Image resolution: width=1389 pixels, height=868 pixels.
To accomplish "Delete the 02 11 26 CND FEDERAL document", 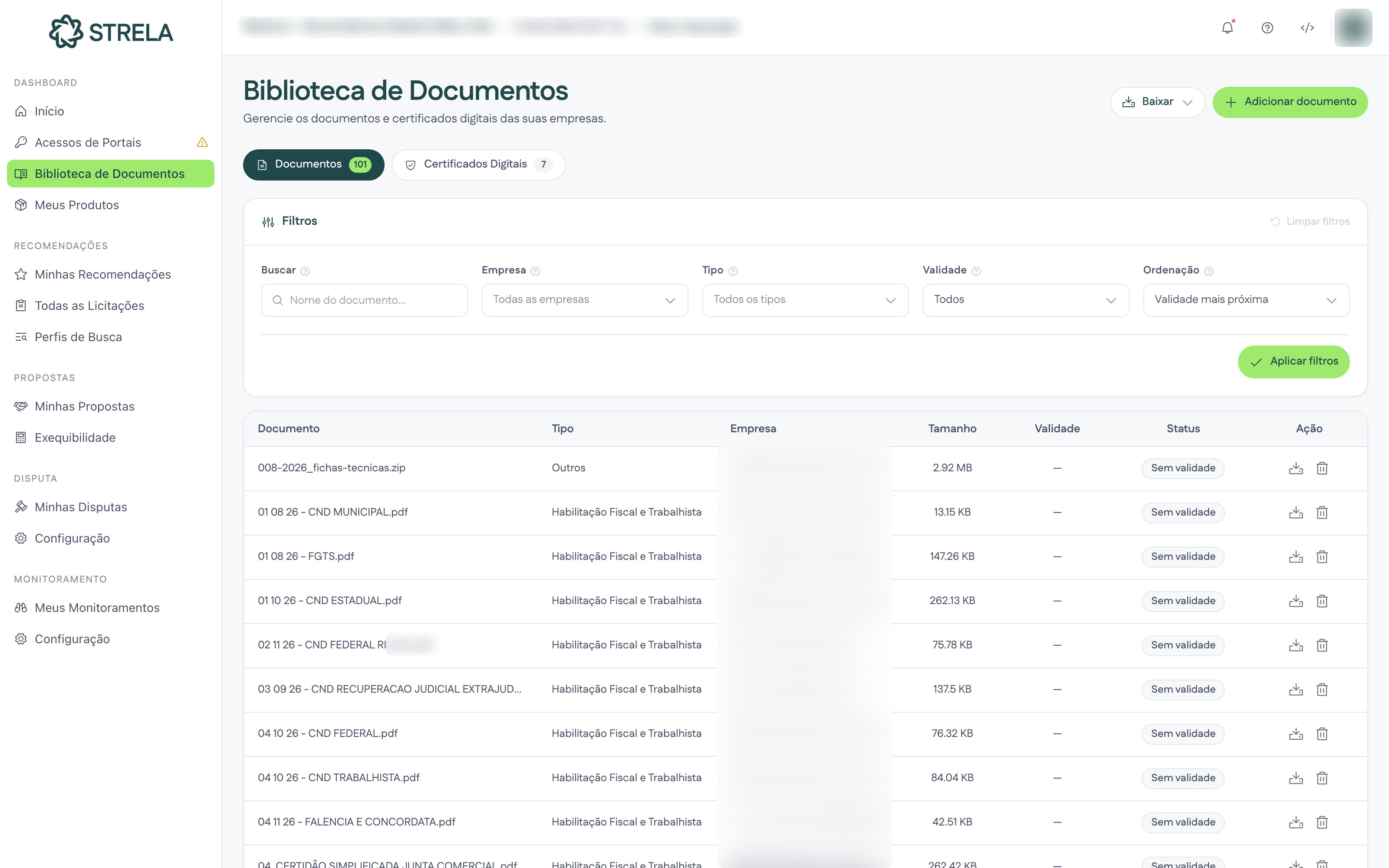I will (x=1322, y=644).
